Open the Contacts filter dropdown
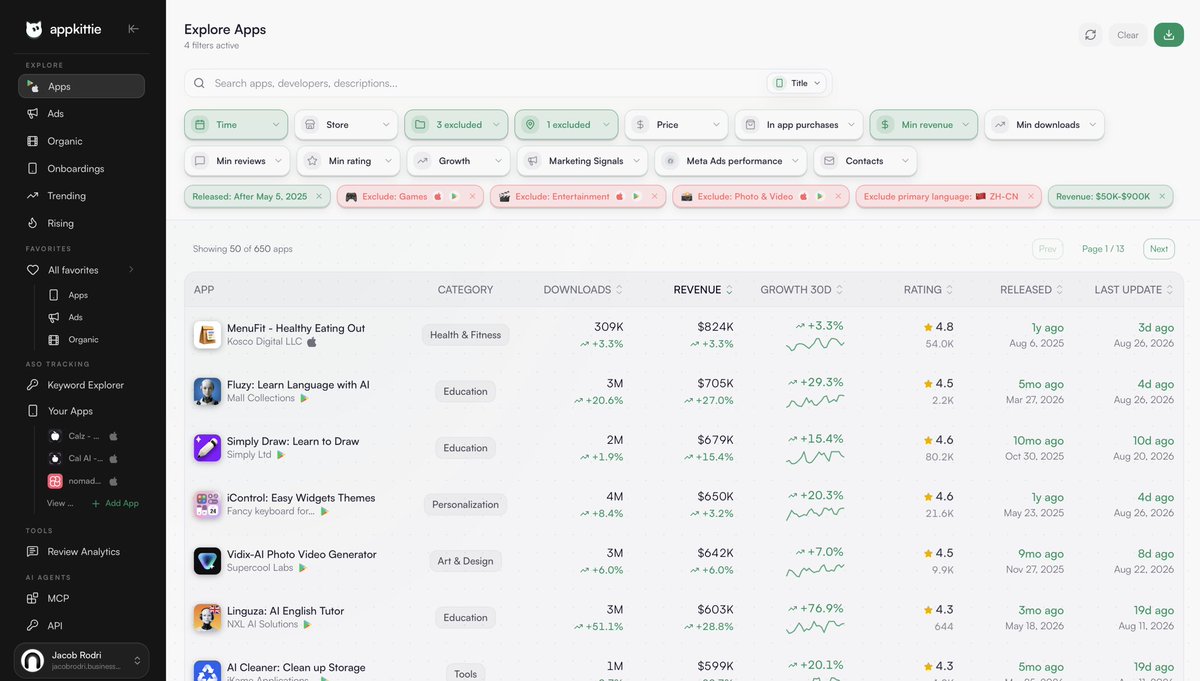The height and width of the screenshot is (681, 1200). pos(865,161)
